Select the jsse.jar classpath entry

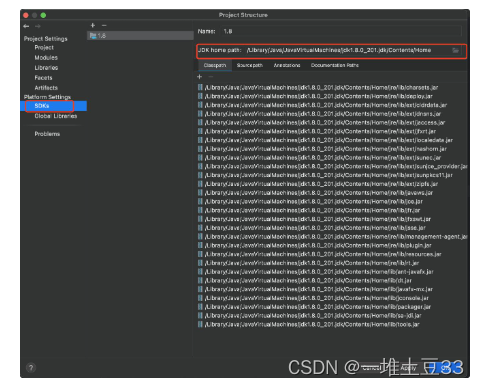pos(312,228)
